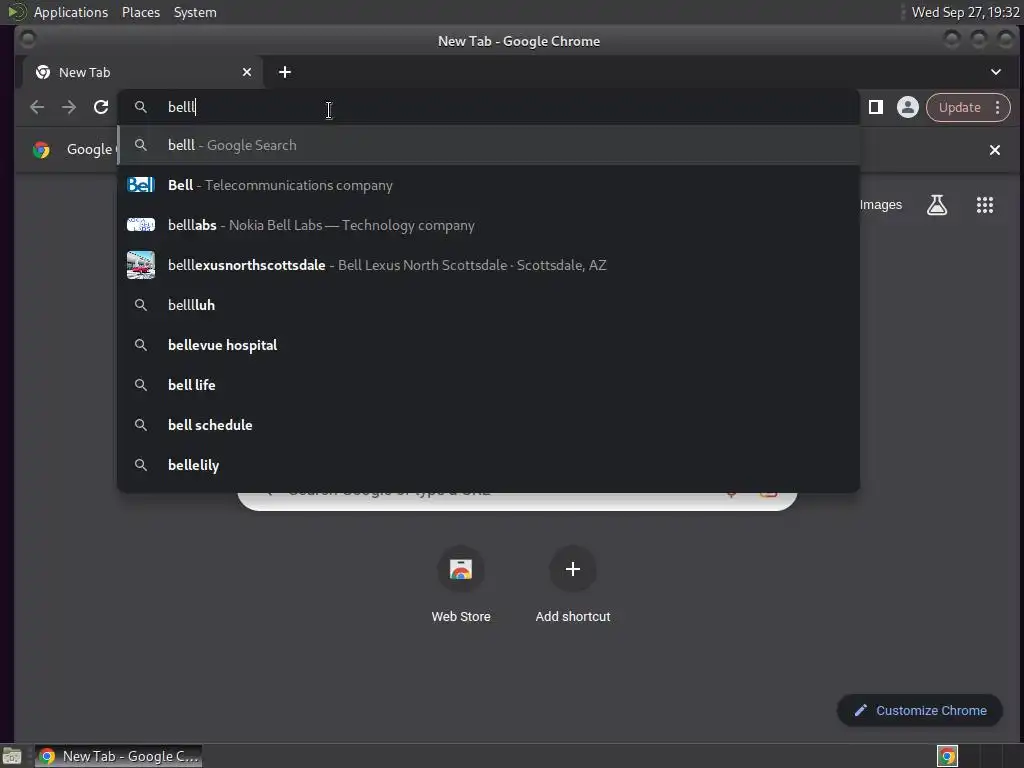Click in the address bar with 'belll'
Screen dimensions: 1024x768
pyautogui.click(x=488, y=107)
